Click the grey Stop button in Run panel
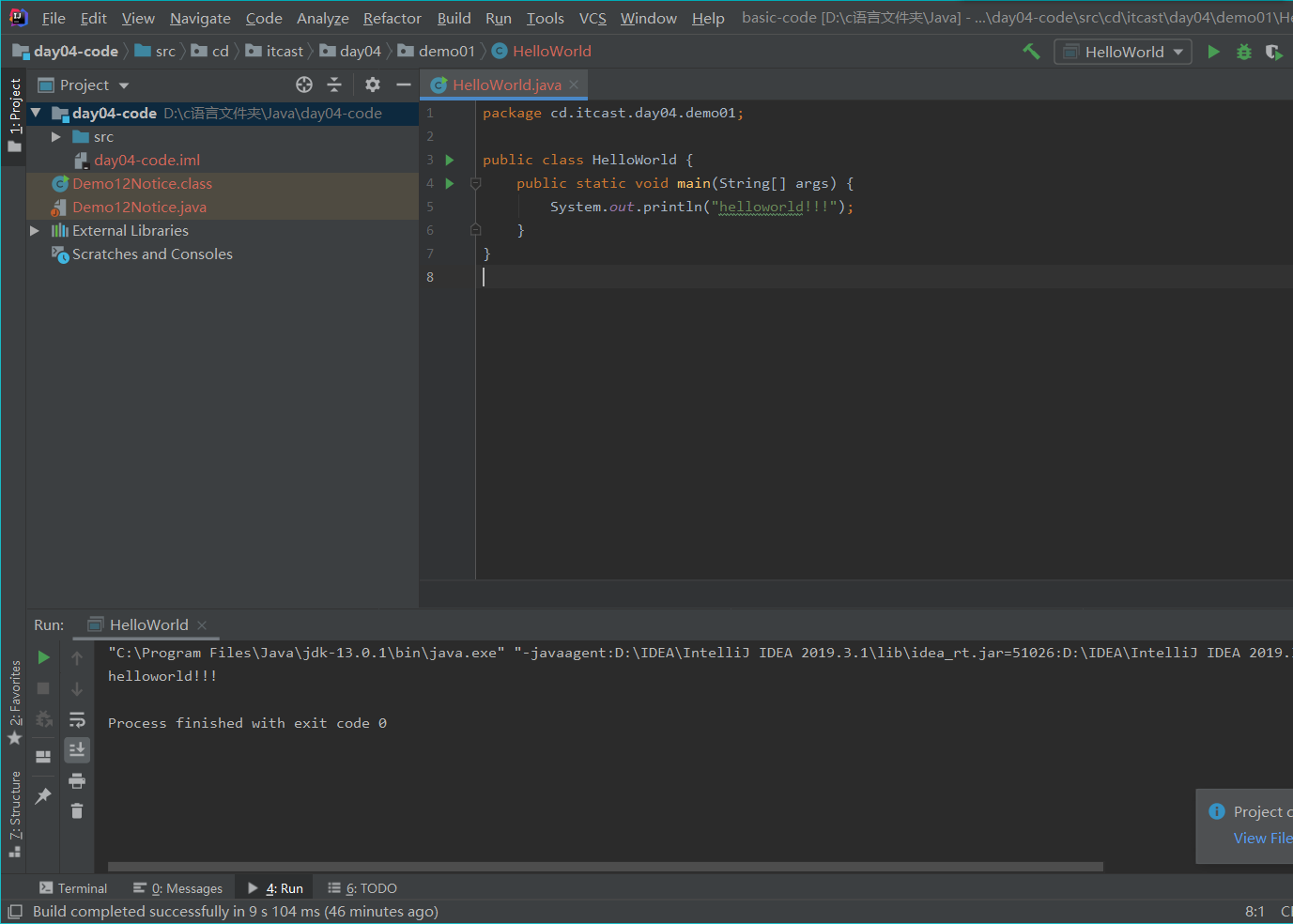1293x924 pixels. 43,688
